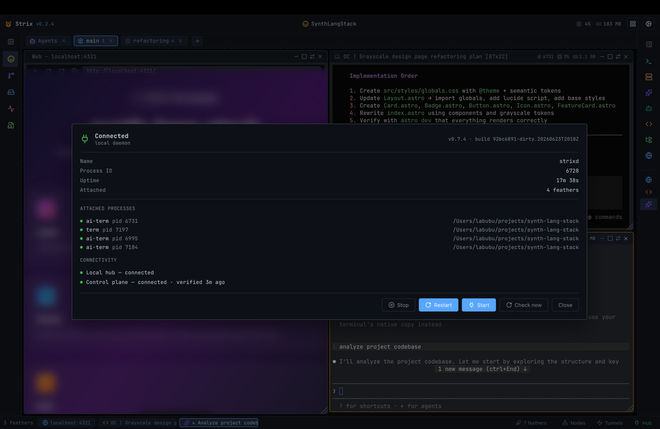Select ai-term pid 6731 process row
Image resolution: width=660 pixels, height=429 pixels.
(x=329, y=221)
